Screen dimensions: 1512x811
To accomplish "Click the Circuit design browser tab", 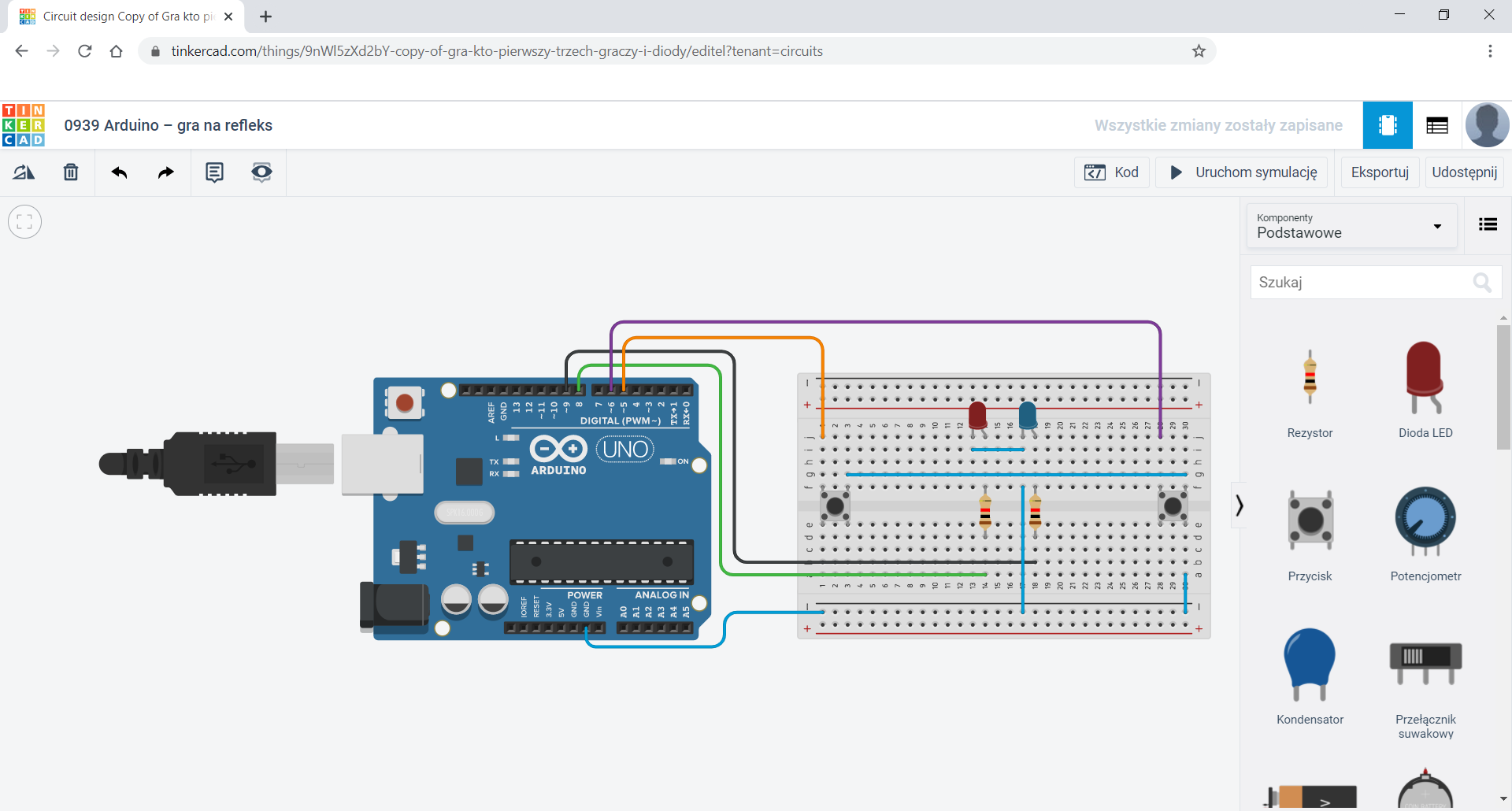I will pyautogui.click(x=126, y=17).
